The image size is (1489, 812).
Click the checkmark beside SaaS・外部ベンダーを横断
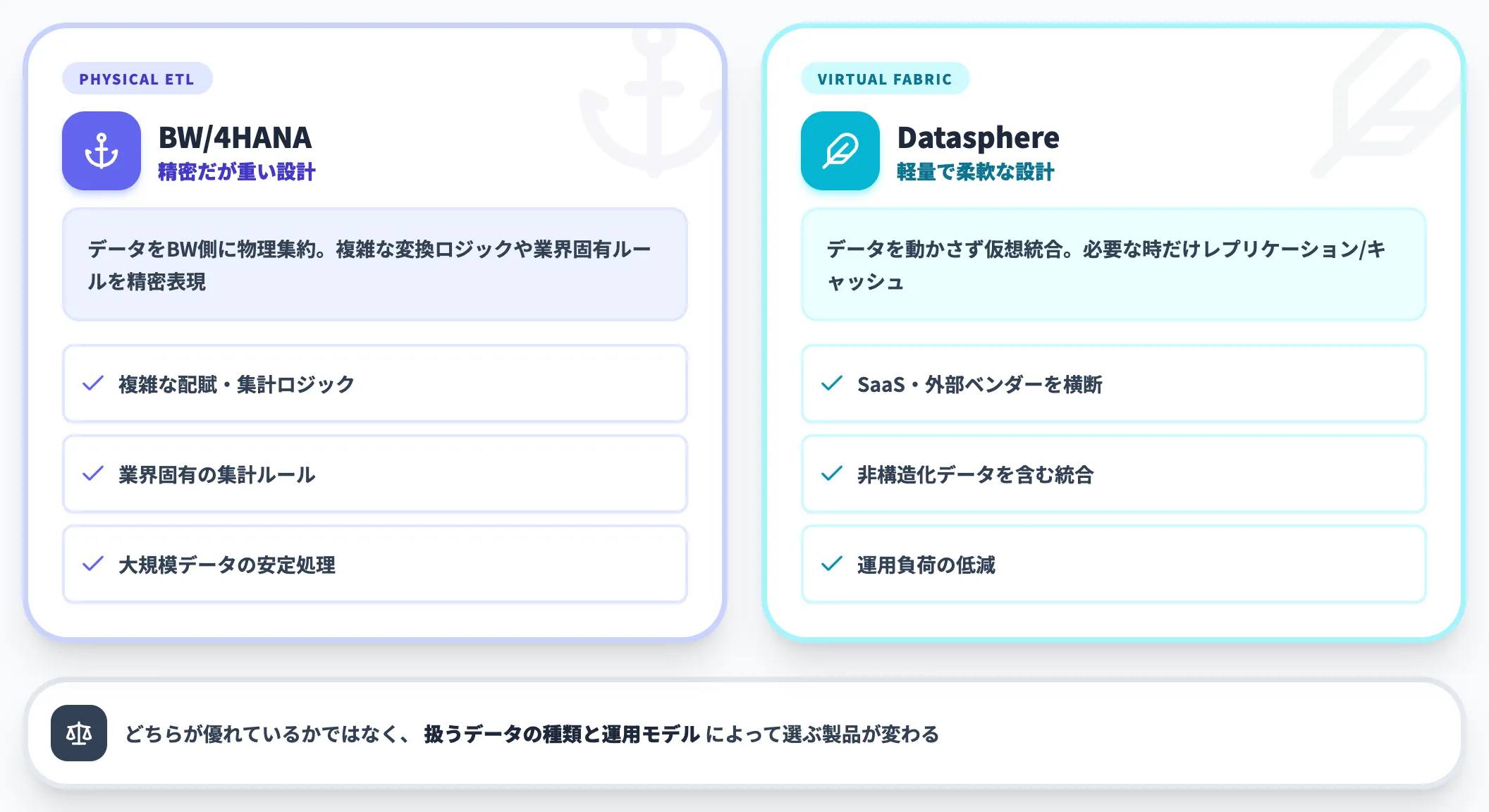pyautogui.click(x=832, y=383)
